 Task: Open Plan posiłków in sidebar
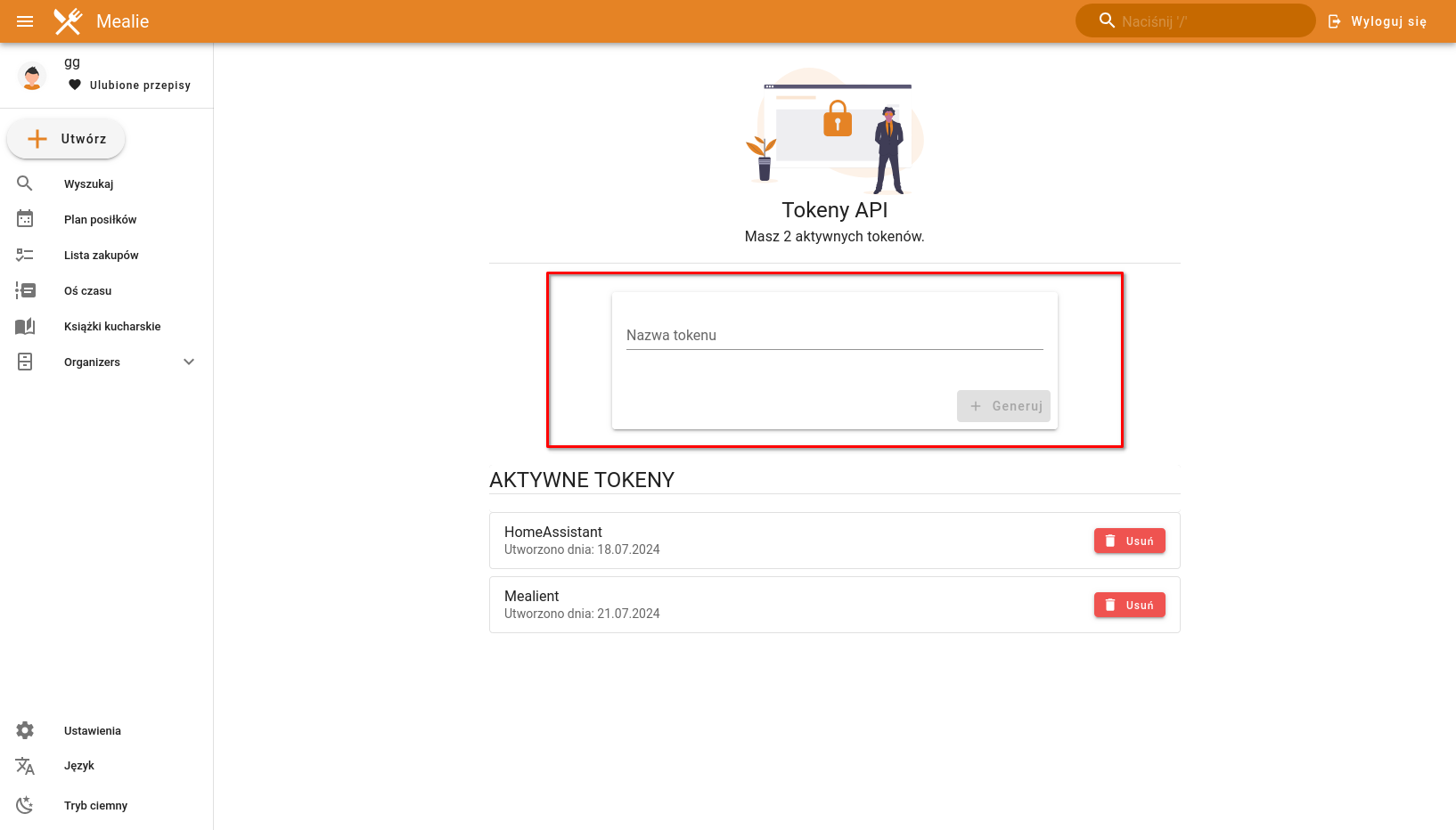pos(107,219)
